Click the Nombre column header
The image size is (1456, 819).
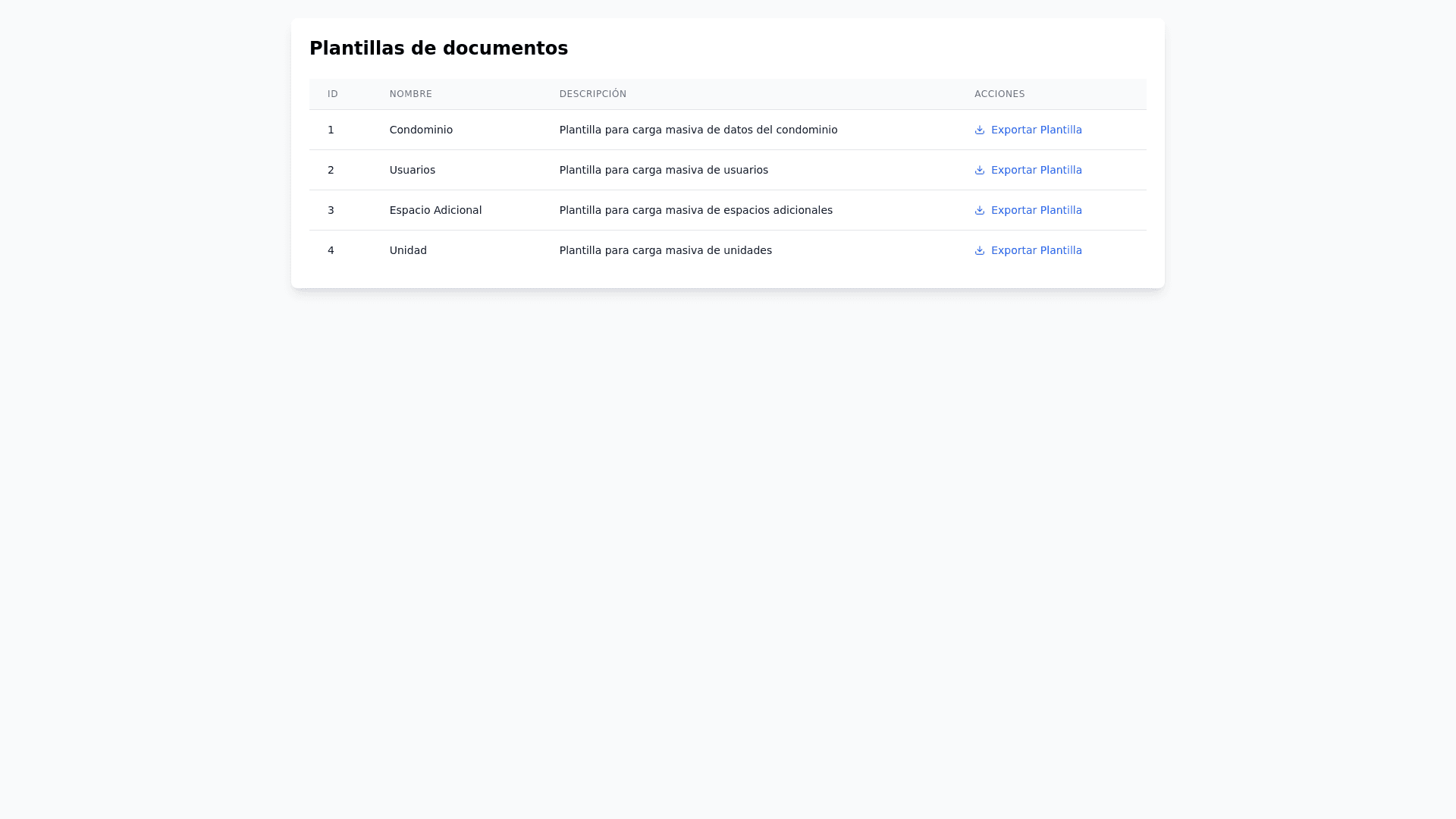410,94
